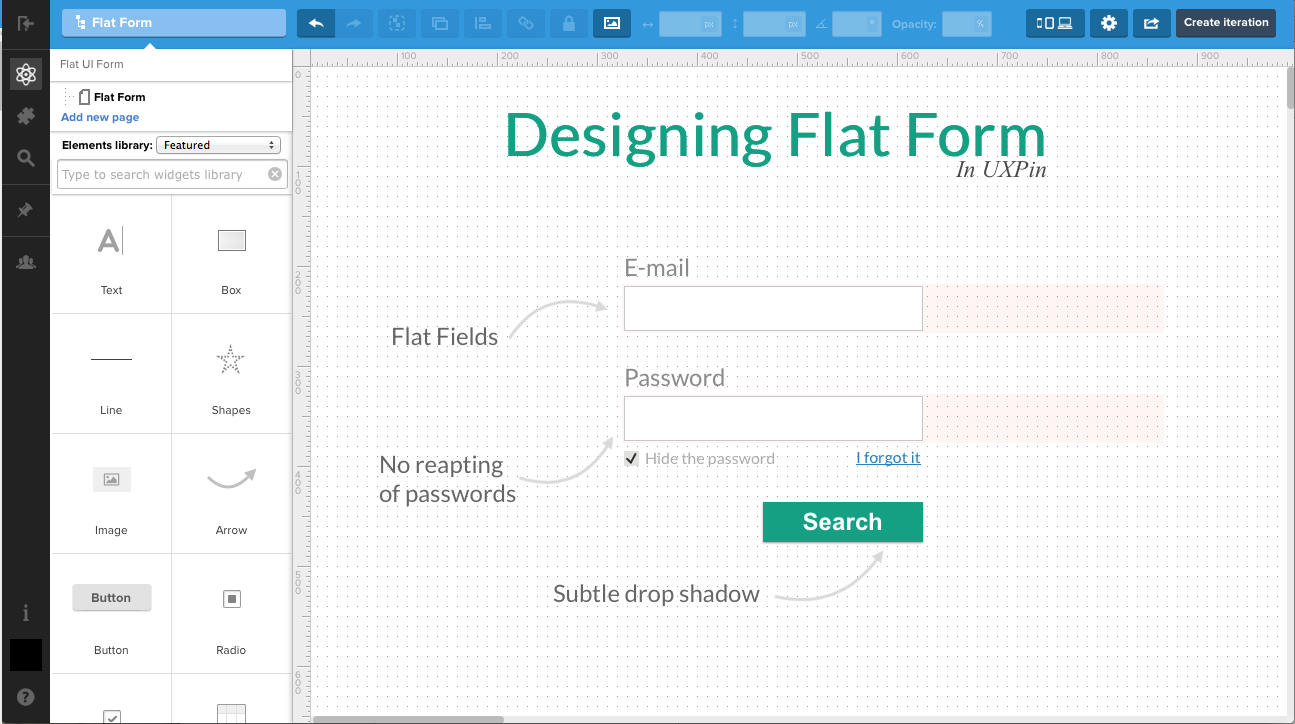Select the In UXPin subtitle text
Screen dimensions: 1295x724
1001,170
